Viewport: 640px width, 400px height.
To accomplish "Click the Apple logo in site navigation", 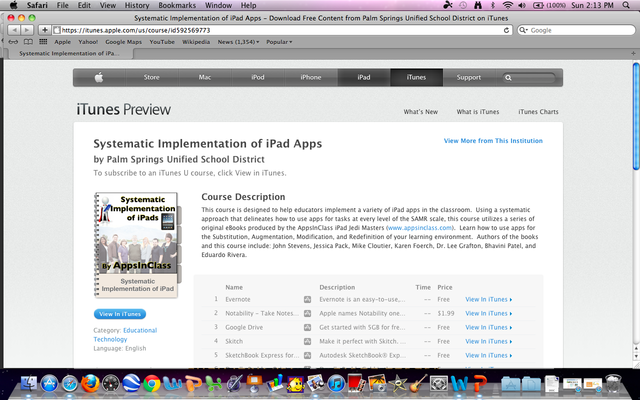I will point(99,77).
